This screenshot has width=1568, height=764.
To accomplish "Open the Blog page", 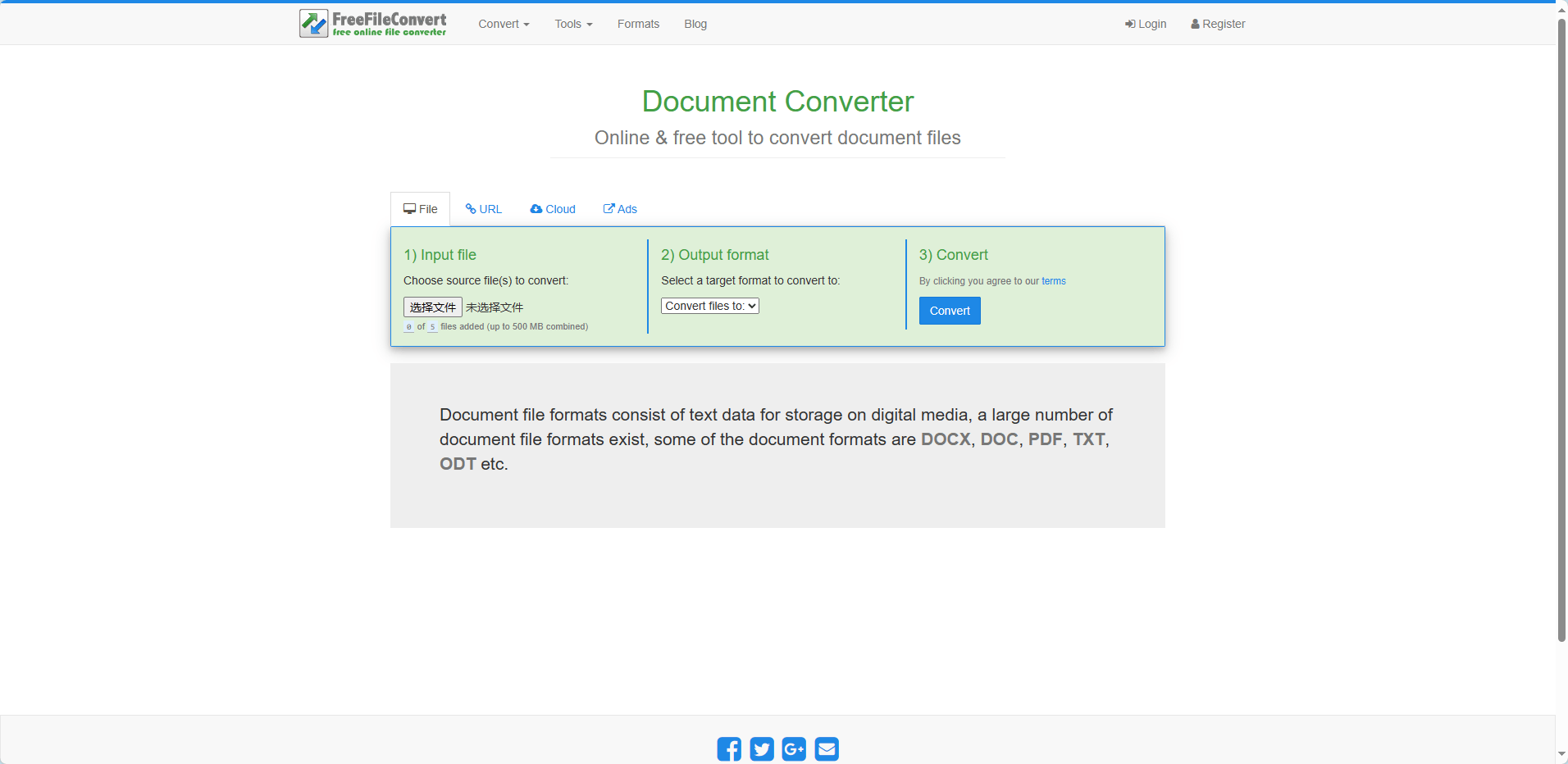I will pyautogui.click(x=695, y=24).
